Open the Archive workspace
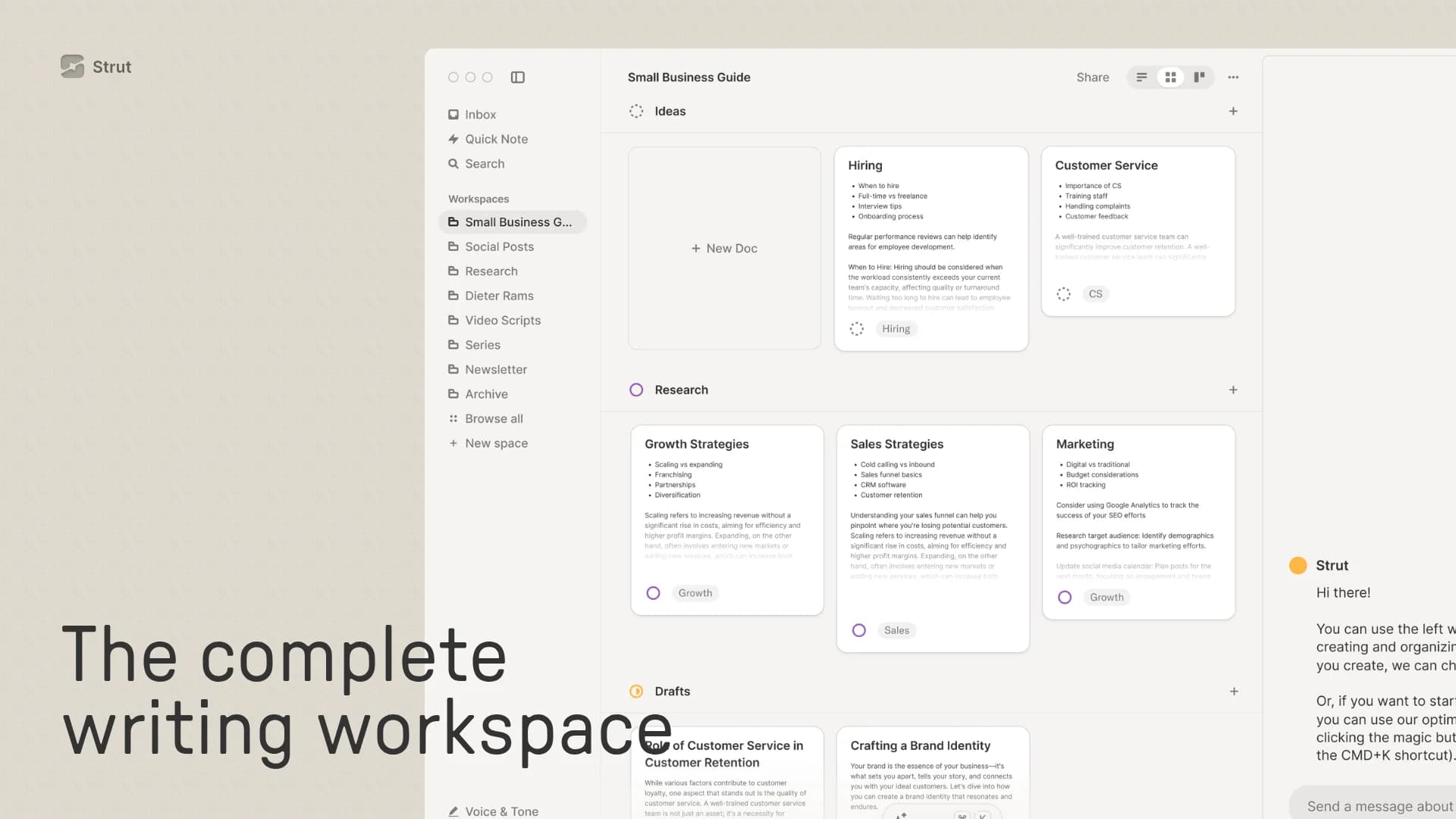Viewport: 1456px width, 819px height. click(x=478, y=394)
